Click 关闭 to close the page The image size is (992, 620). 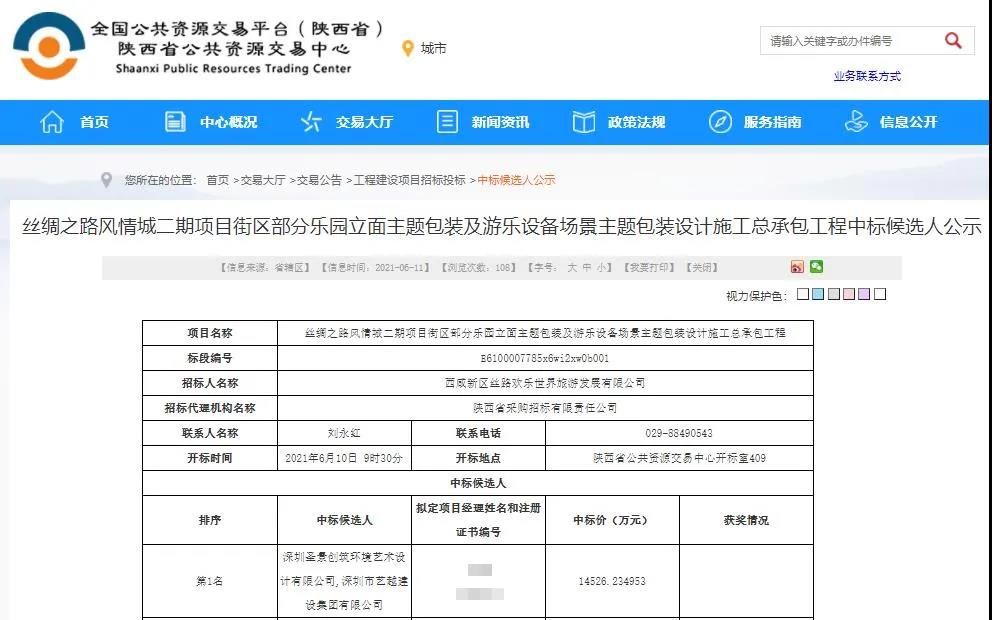[x=704, y=268]
